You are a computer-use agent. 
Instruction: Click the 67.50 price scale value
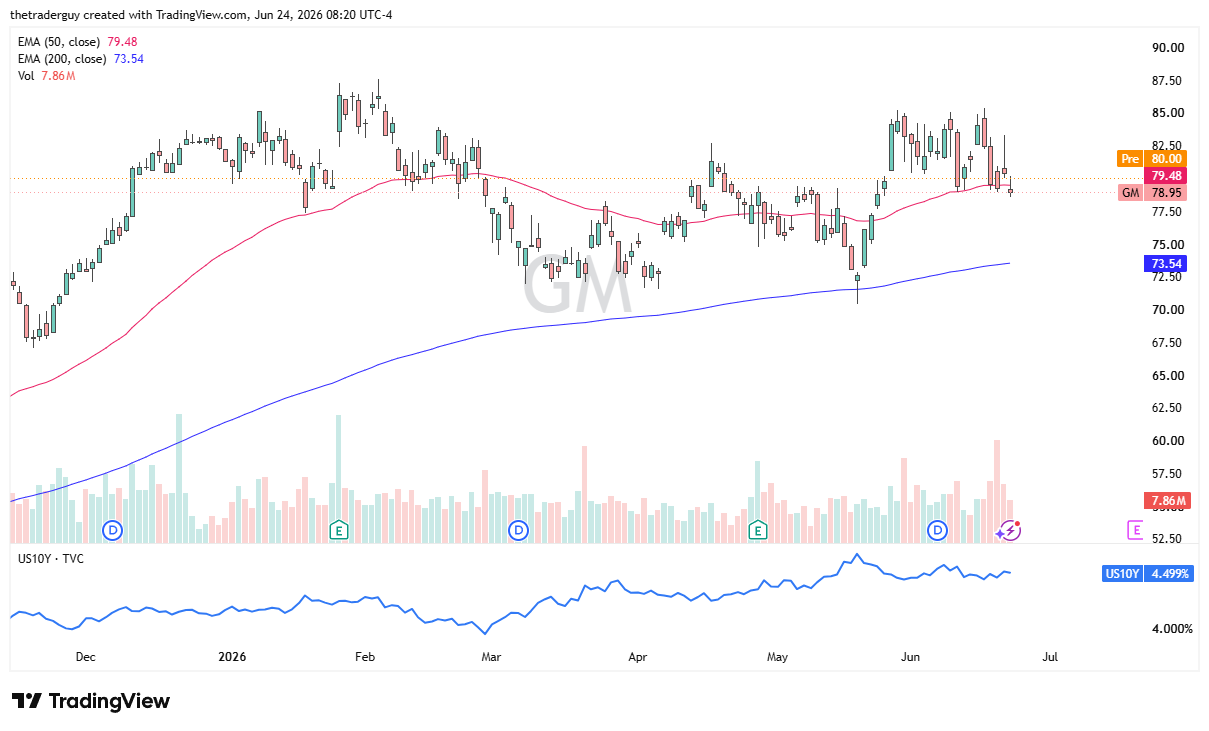pyautogui.click(x=1168, y=343)
